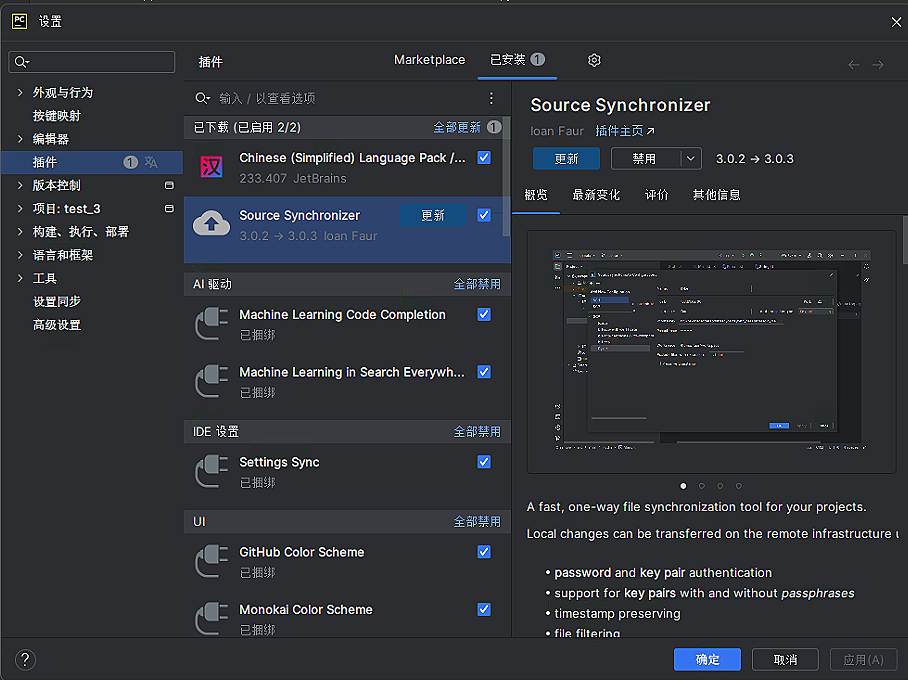Viewport: 908px width, 680px height.
Task: Click the Source Synchronizer cloud upload icon
Action: pos(211,224)
